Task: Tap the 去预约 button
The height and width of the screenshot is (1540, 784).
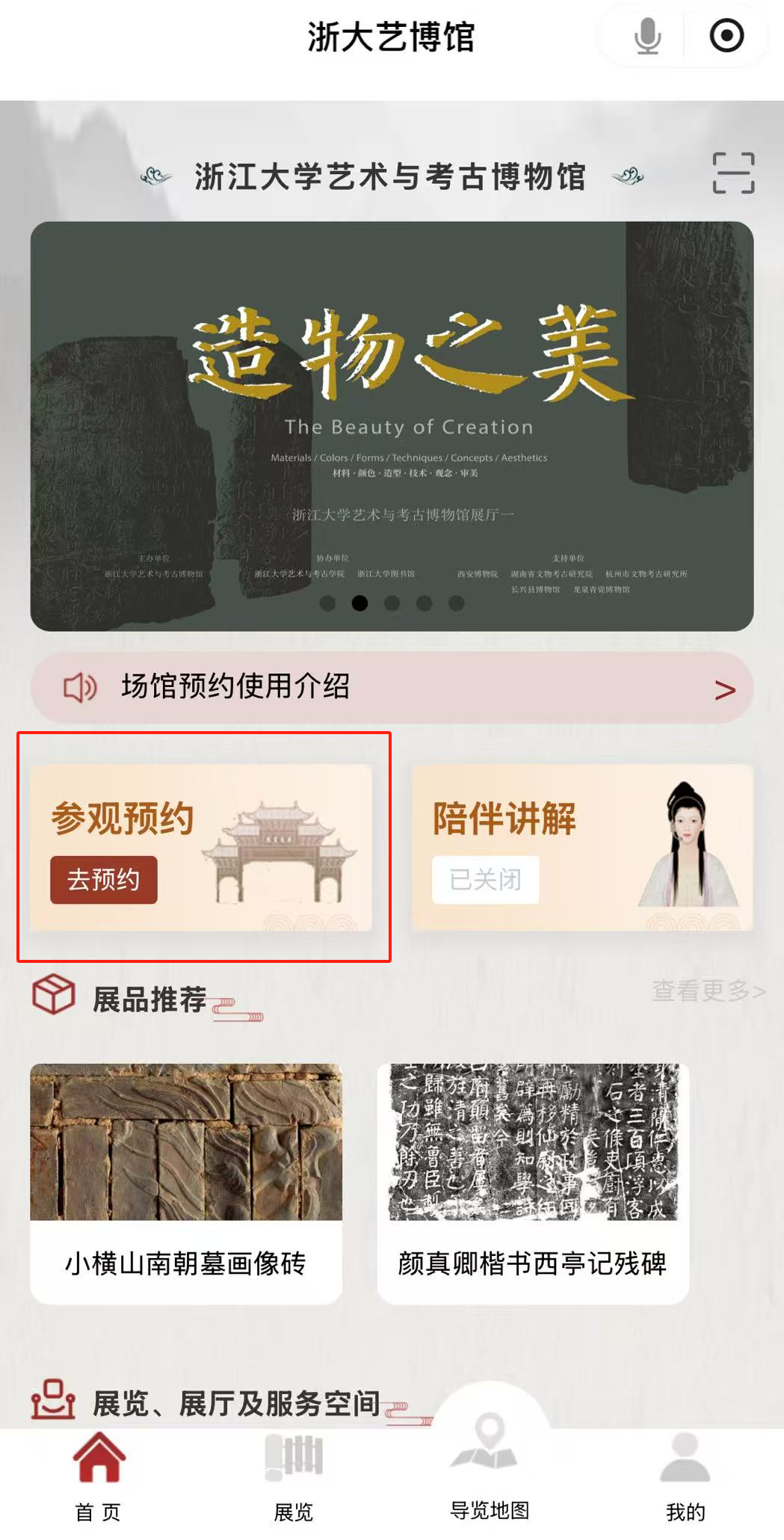Action: 104,880
